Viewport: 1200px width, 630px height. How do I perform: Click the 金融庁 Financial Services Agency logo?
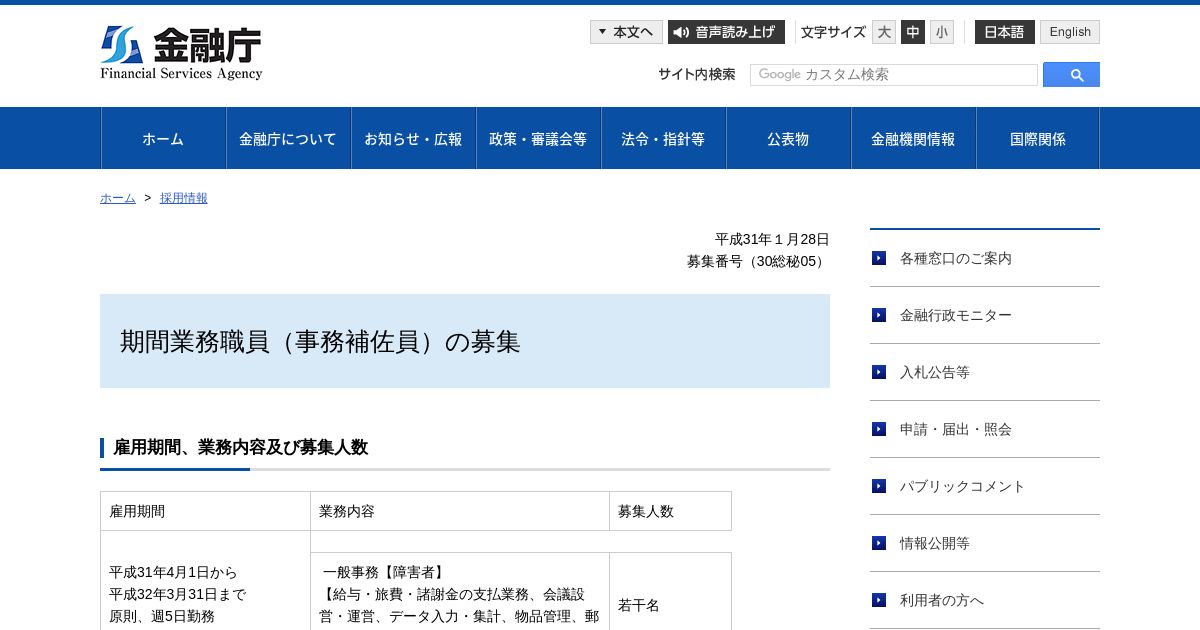coord(181,53)
